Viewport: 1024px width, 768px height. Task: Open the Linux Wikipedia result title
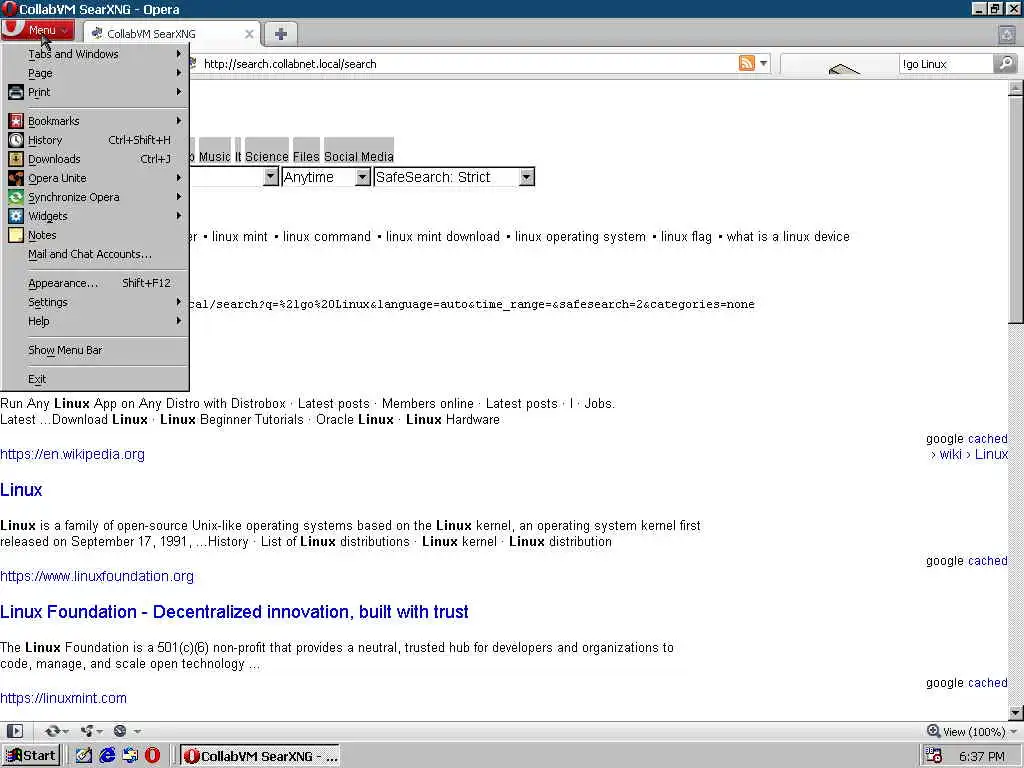tap(21, 490)
